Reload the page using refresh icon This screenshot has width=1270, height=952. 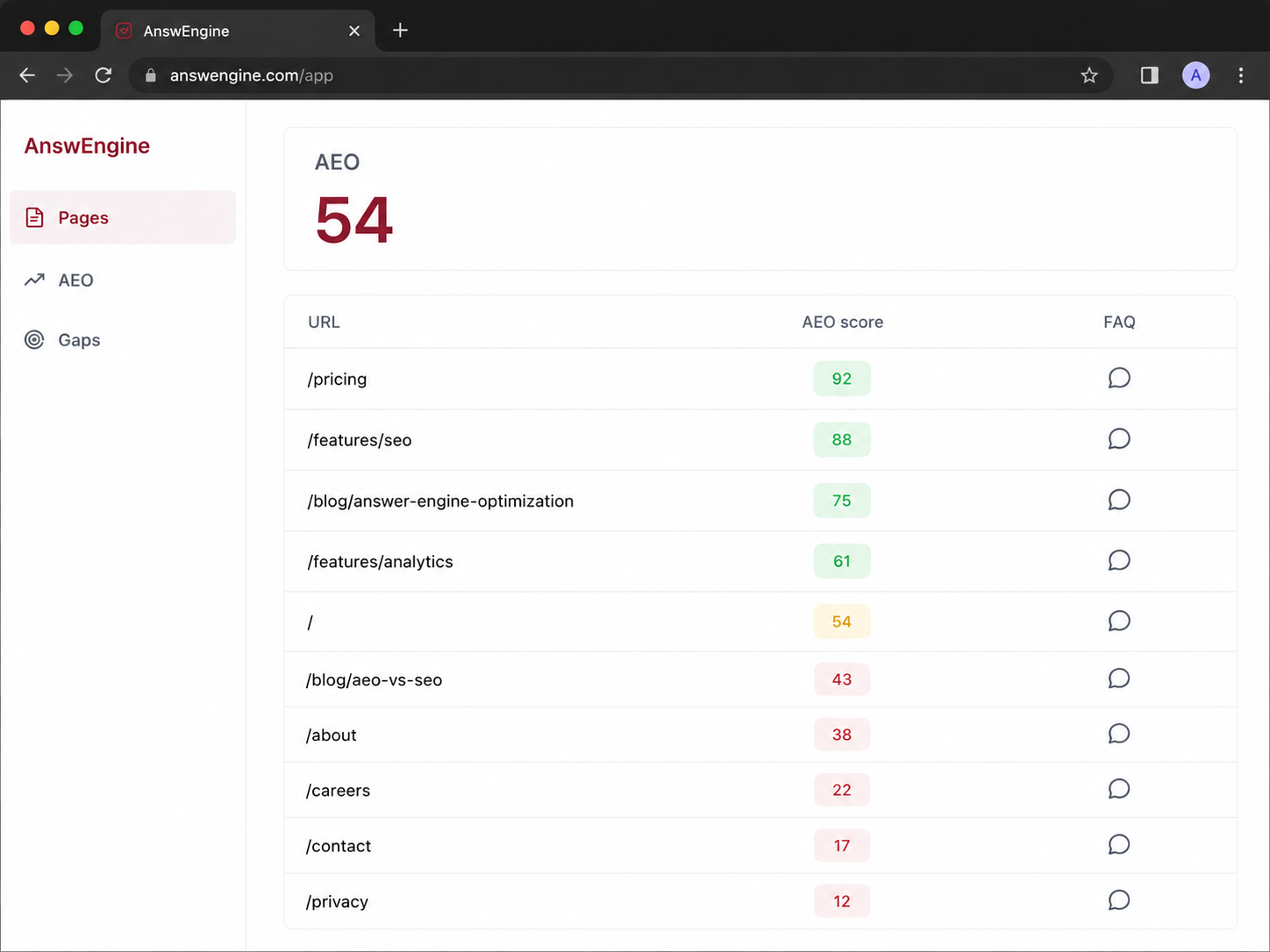pyautogui.click(x=103, y=75)
